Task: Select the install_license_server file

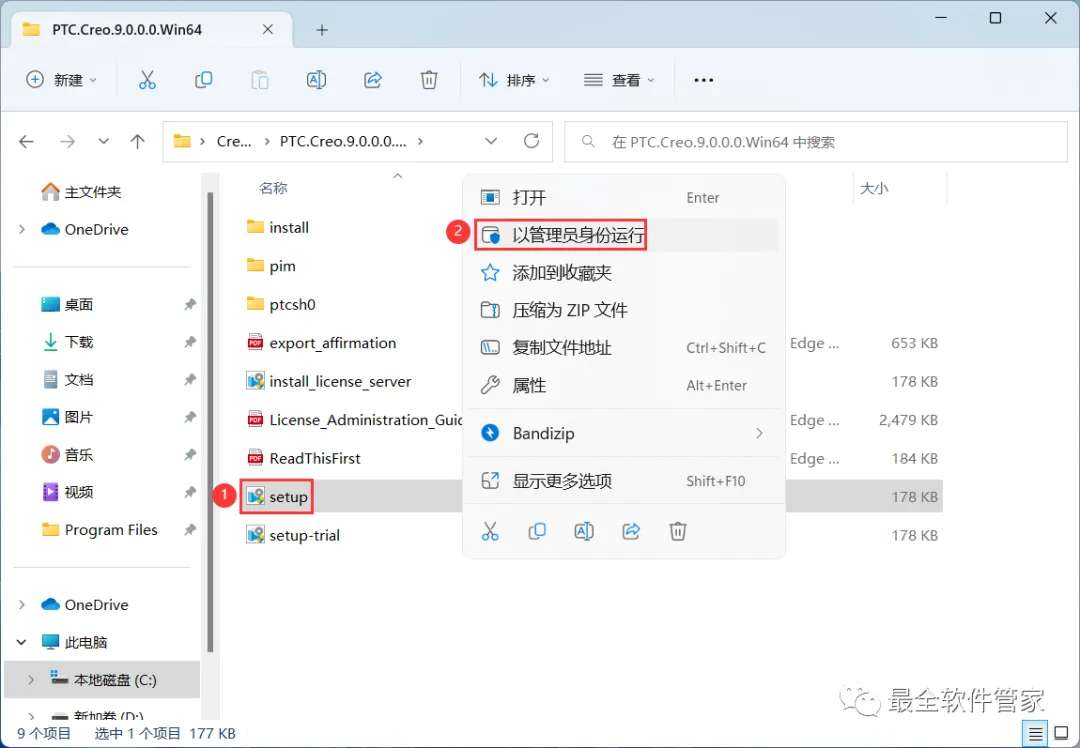Action: [x=329, y=382]
